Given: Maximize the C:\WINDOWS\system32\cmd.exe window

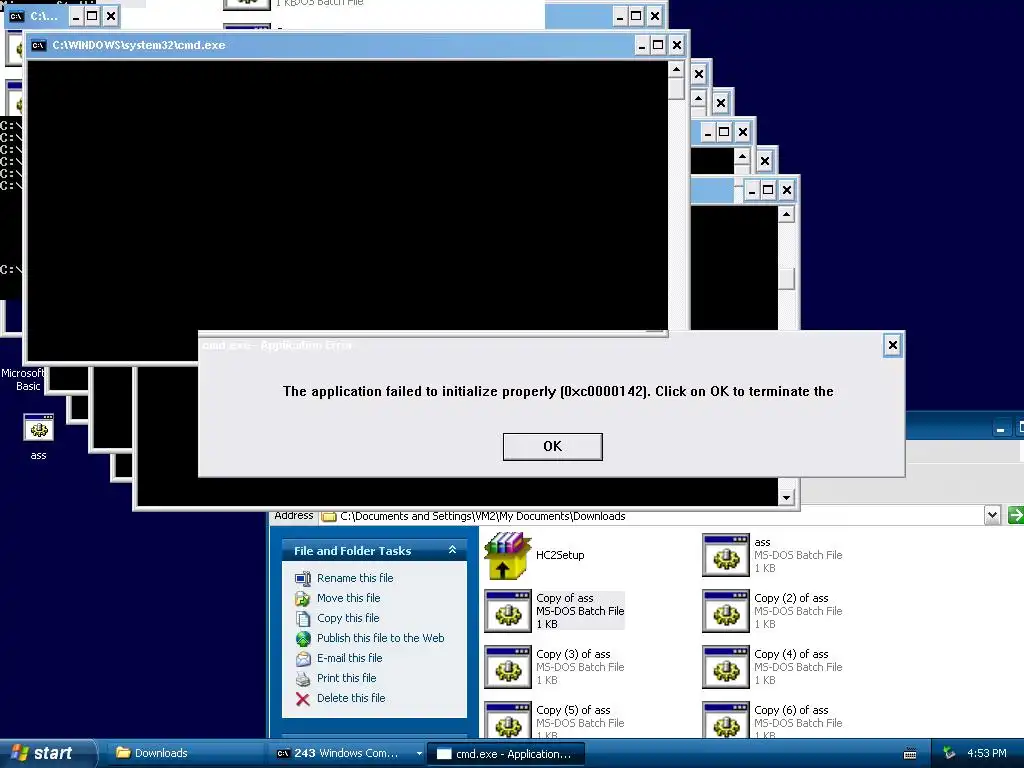Looking at the screenshot, I should pyautogui.click(x=658, y=45).
